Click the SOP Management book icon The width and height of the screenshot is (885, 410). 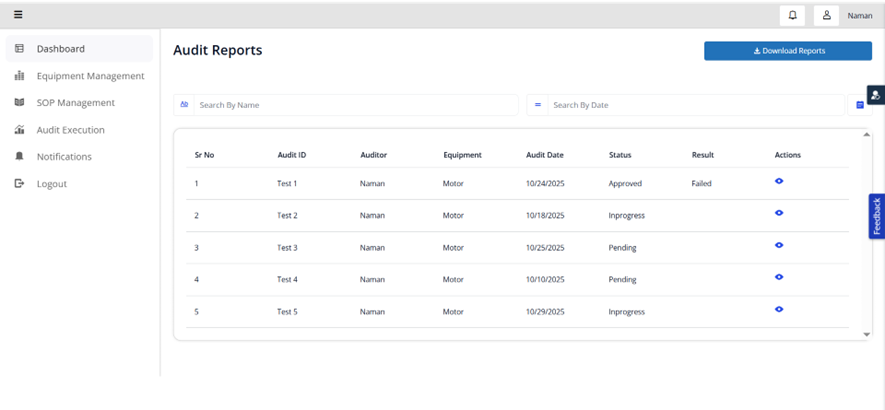point(19,103)
